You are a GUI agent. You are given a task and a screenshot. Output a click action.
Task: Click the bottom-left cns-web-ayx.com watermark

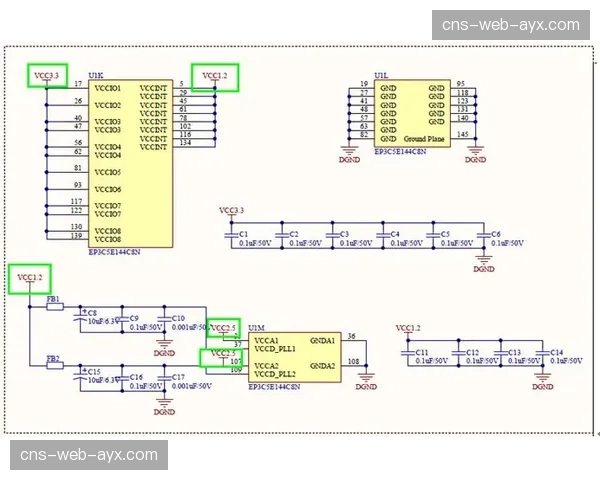click(x=89, y=455)
